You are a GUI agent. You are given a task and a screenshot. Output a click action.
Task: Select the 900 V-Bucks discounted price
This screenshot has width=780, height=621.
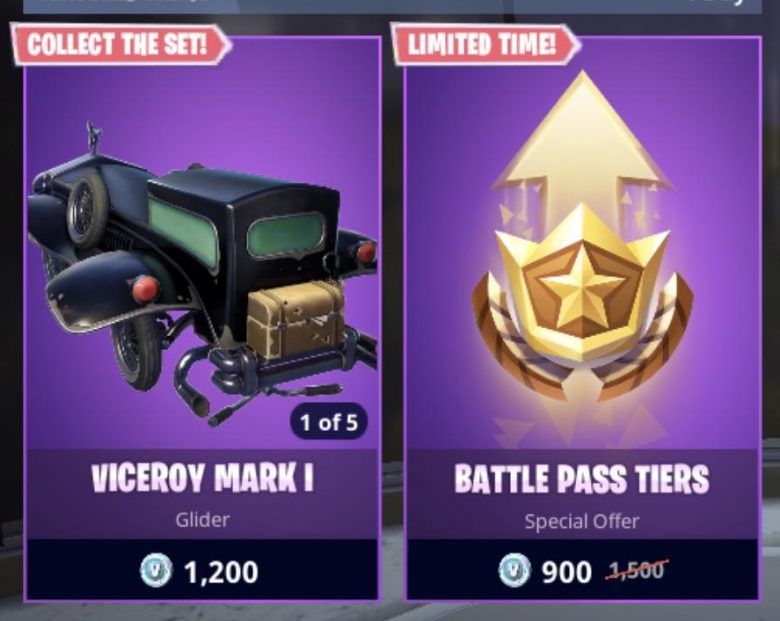[567, 571]
